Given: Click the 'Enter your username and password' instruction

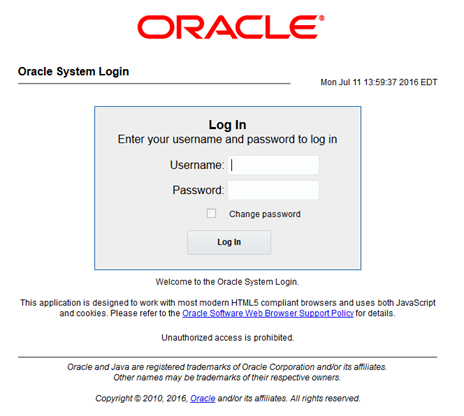Looking at the screenshot, I should point(227,139).
